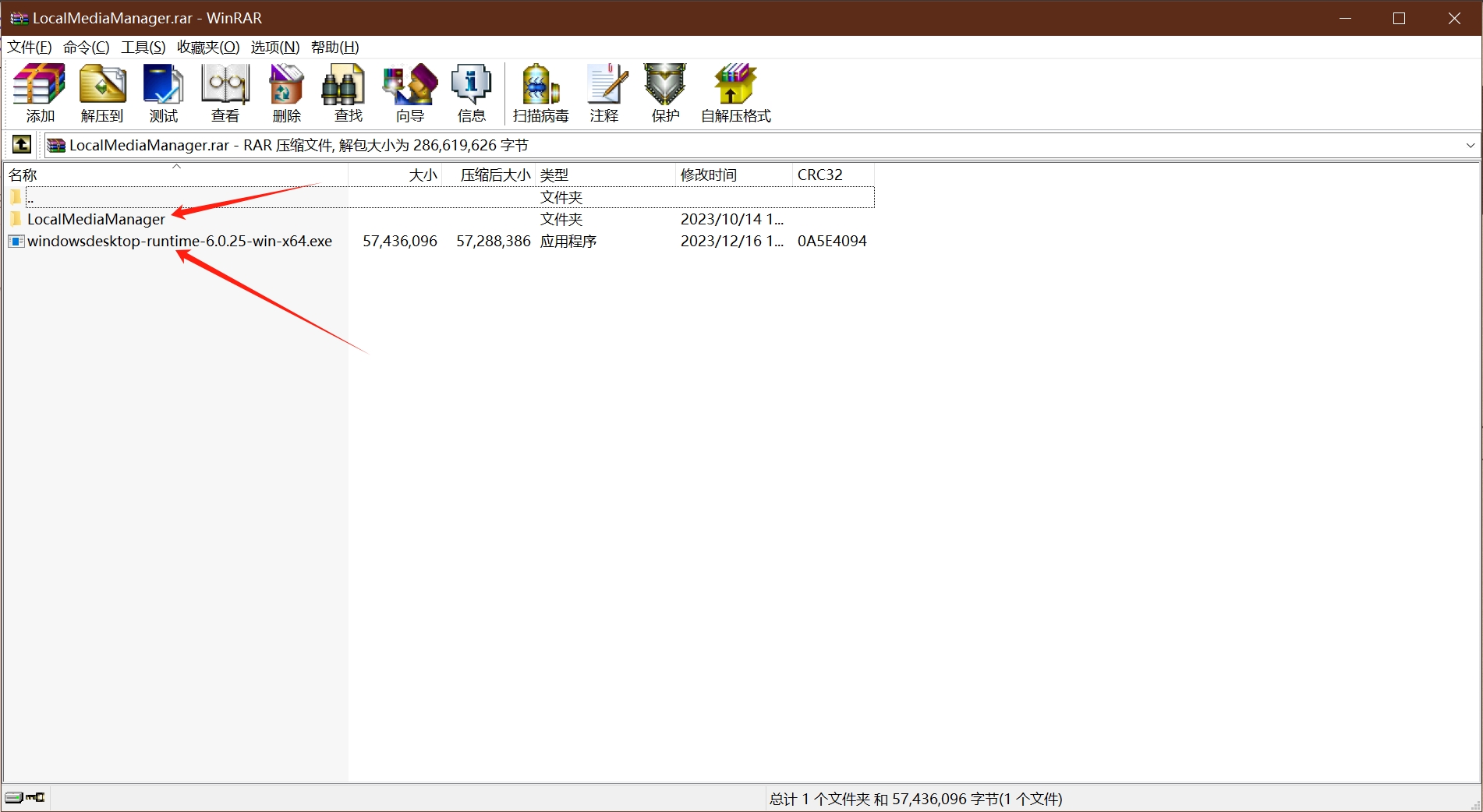This screenshot has width=1483, height=812.
Task: Click the 扫描病毒 (Virus Scan) icon
Action: 540,84
